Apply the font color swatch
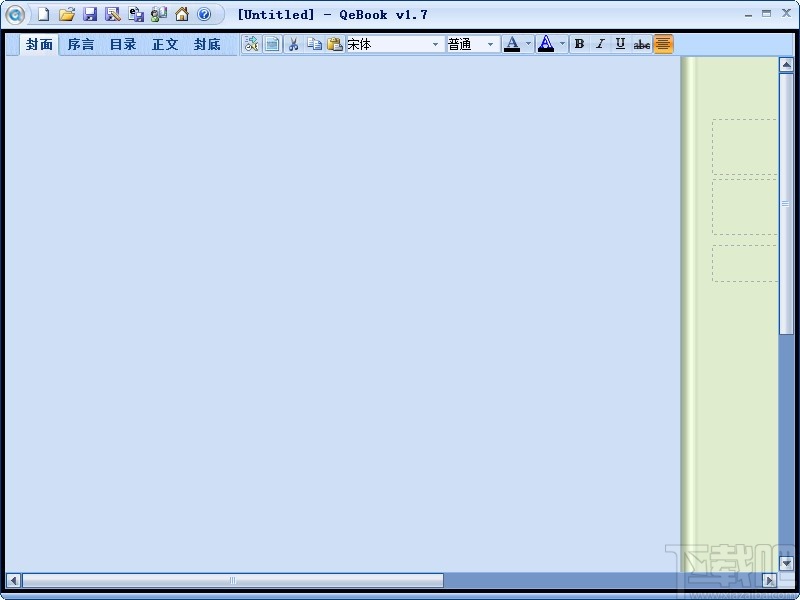Screen dimensions: 800x600 511,43
